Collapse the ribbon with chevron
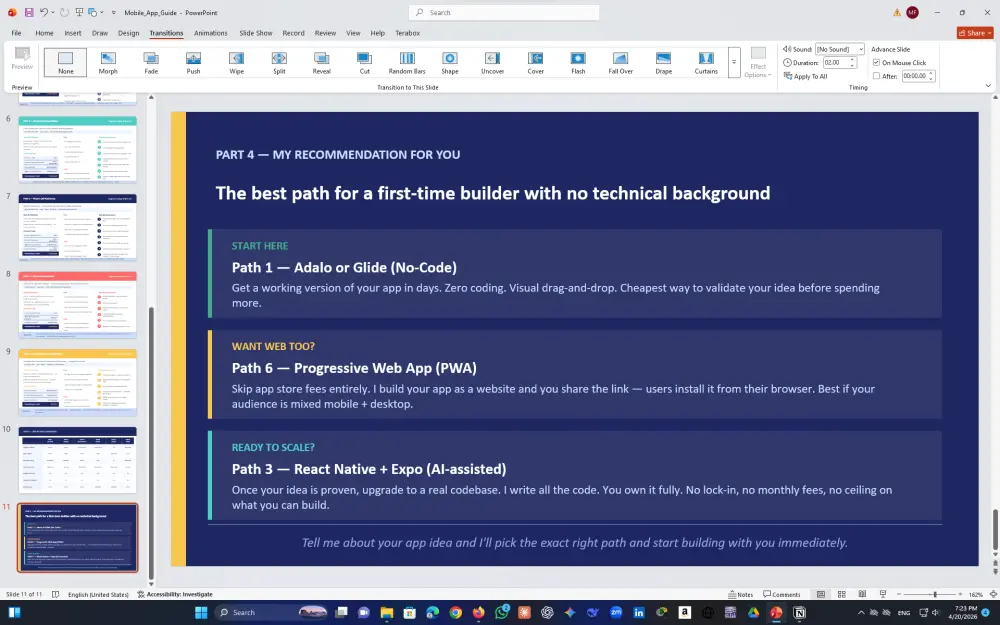1000x625 pixels. (x=988, y=85)
